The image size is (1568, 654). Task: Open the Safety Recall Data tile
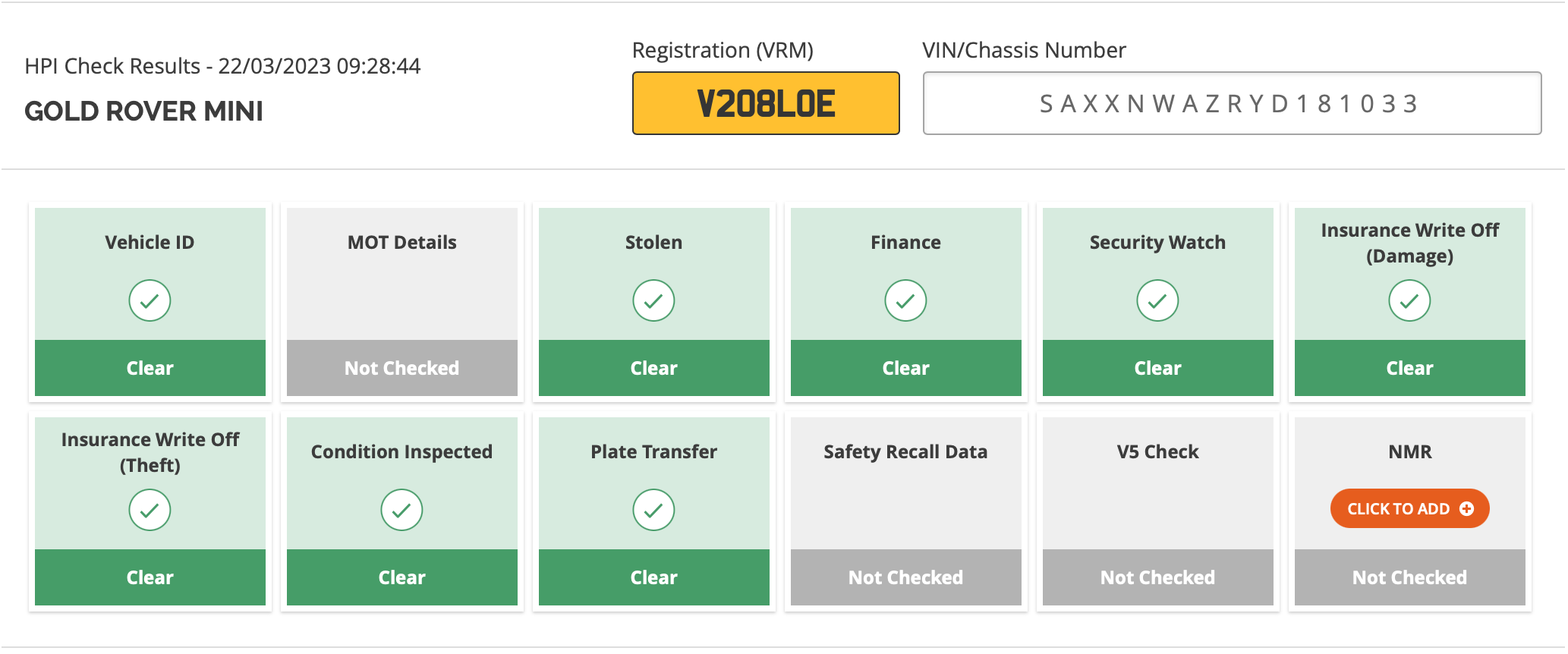coord(905,511)
